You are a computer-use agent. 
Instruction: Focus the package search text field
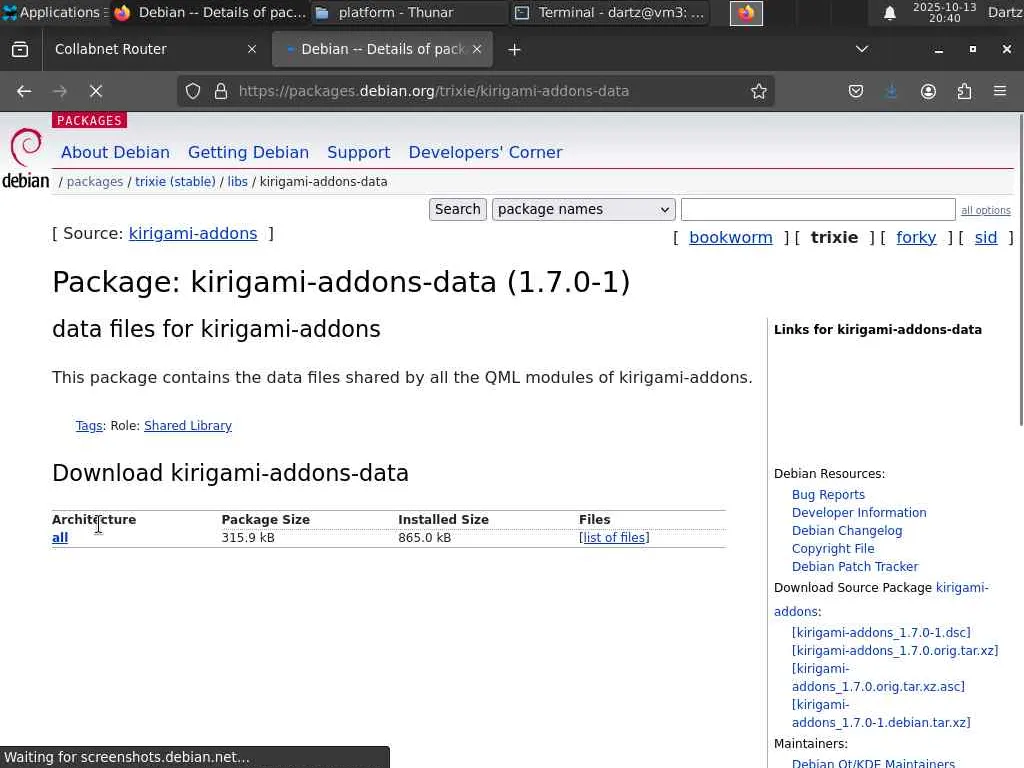818,210
